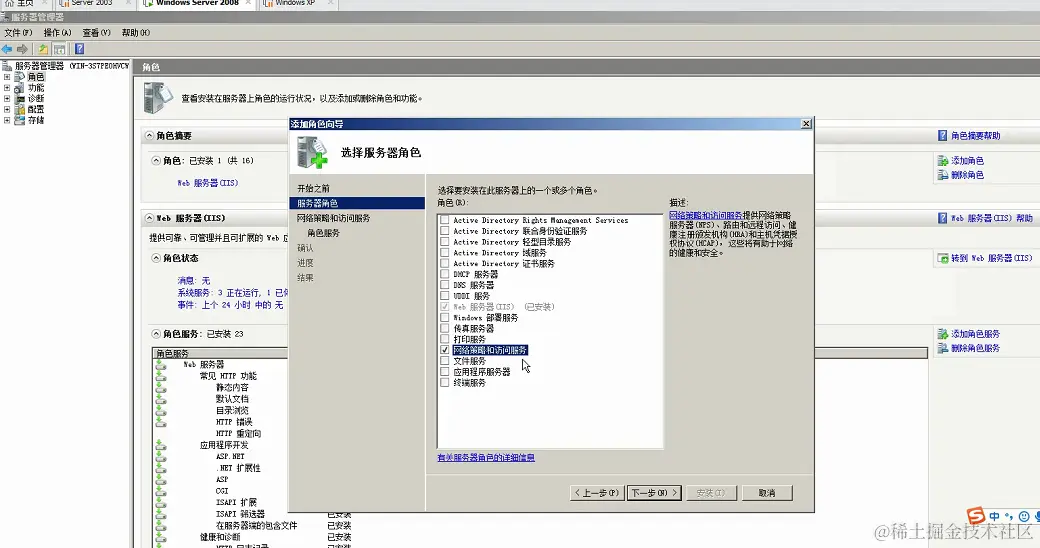Viewport: 1040px width, 548px height.
Task: Enable the DHCP 服务器 checkbox
Action: (x=444, y=274)
